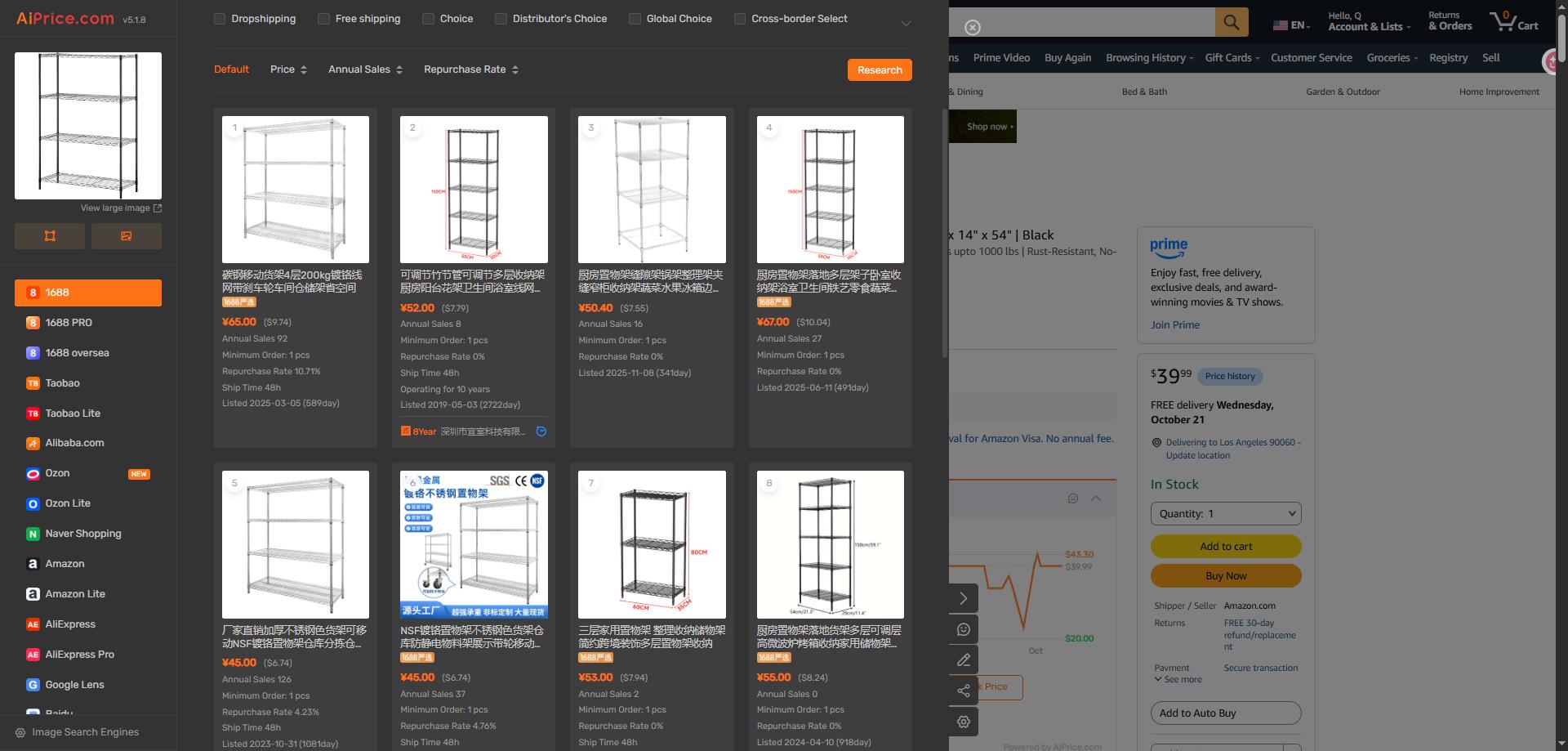Viewport: 1568px width, 751px height.
Task: Toggle Distributor's Choice checkbox
Action: click(x=501, y=19)
